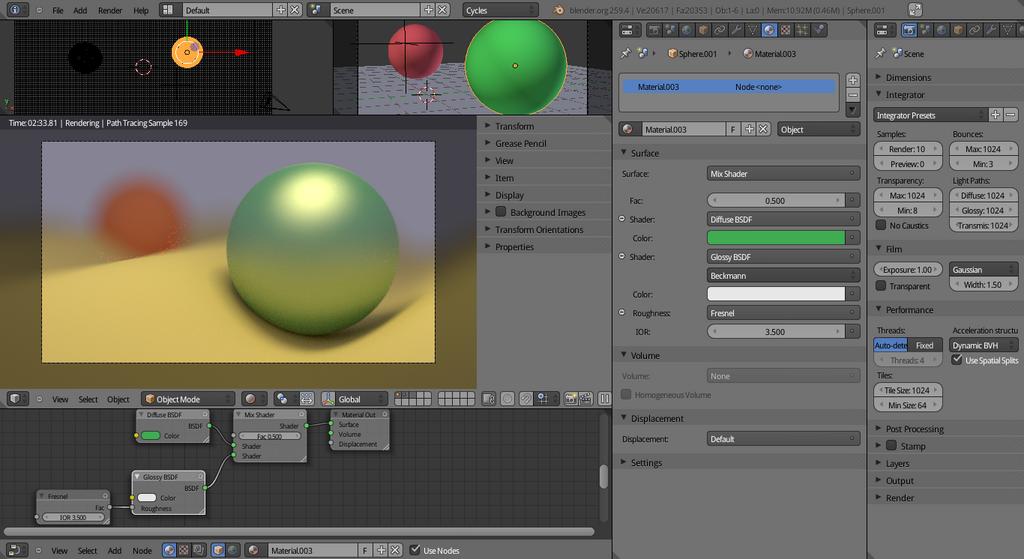Open the Modifiers wrench tab in the material panel
This screenshot has width=1024, height=559.
coord(736,29)
